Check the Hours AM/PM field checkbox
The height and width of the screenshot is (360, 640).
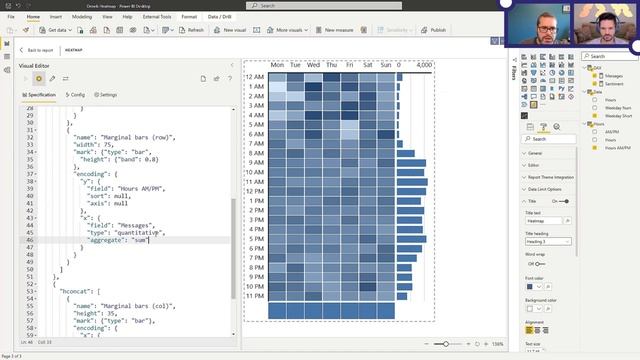tap(594, 148)
